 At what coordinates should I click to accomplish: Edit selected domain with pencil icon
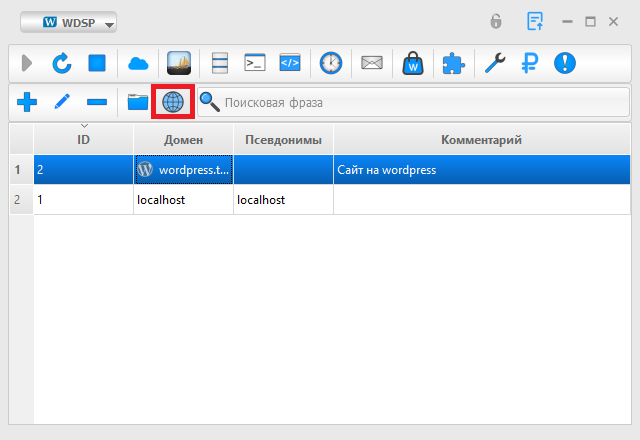(x=62, y=102)
